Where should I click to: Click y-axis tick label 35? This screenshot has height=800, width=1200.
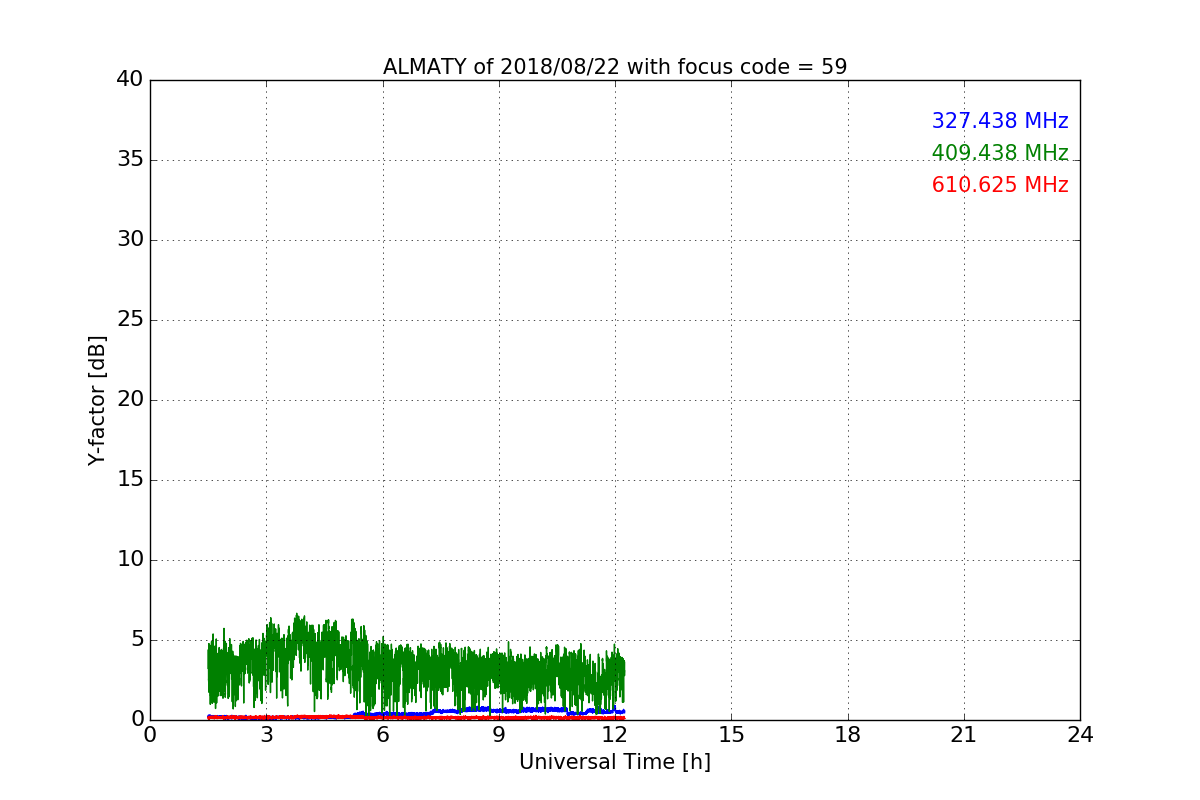pos(130,160)
